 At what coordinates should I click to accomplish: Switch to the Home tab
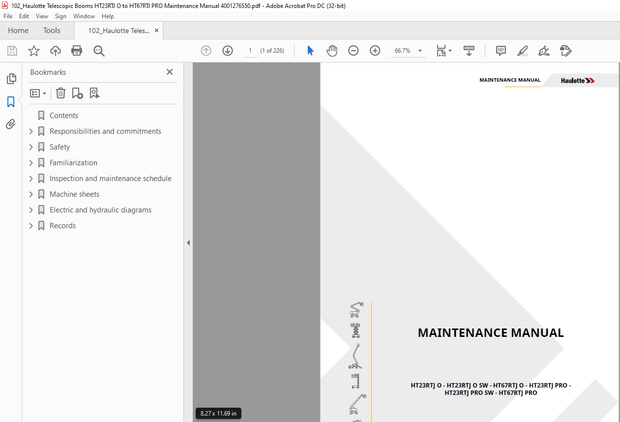coord(18,30)
